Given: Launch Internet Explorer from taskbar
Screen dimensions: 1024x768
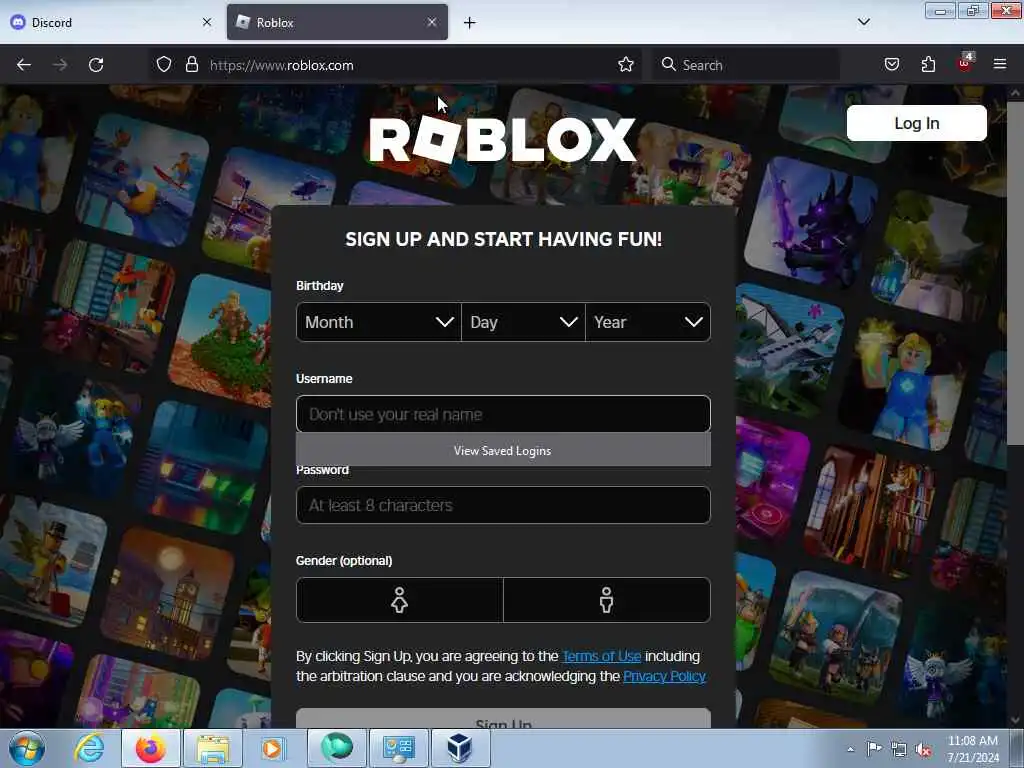Looking at the screenshot, I should (89, 748).
